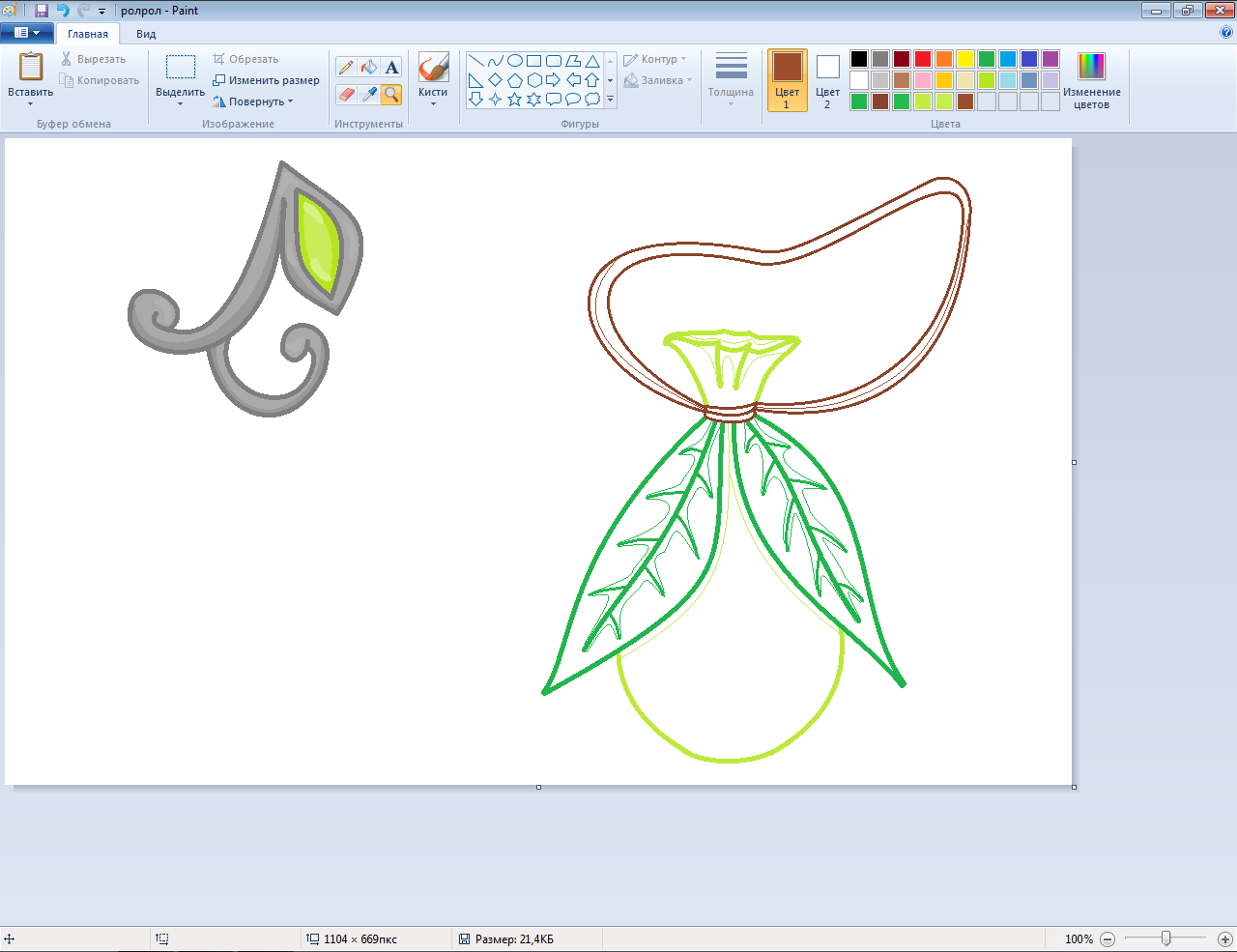Select the Magnifier tool
Viewport: 1237px width, 952px height.
coord(391,94)
